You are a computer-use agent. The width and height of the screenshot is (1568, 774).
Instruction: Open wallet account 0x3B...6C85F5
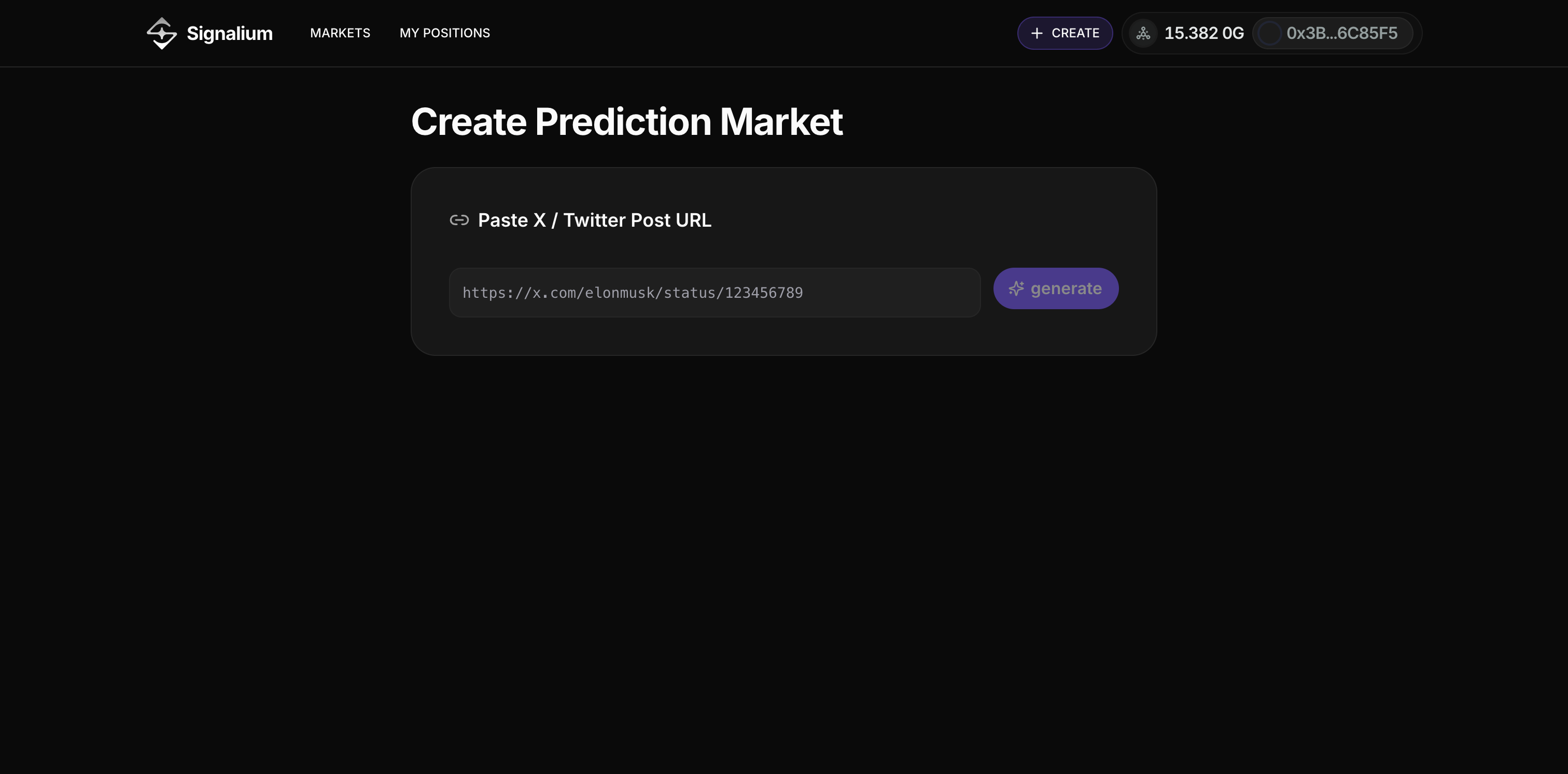[x=1341, y=34]
